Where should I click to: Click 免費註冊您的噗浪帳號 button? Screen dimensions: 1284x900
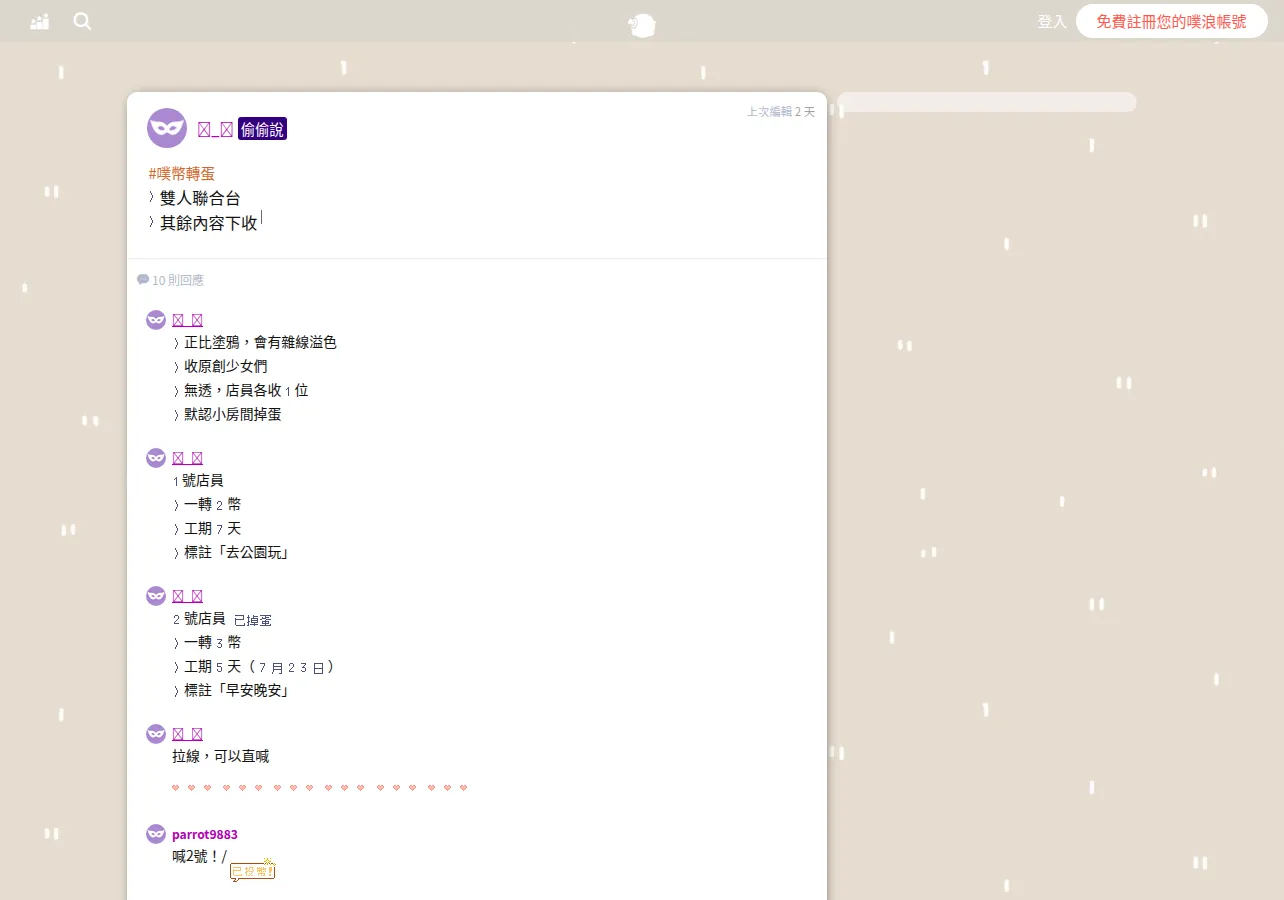point(1171,21)
